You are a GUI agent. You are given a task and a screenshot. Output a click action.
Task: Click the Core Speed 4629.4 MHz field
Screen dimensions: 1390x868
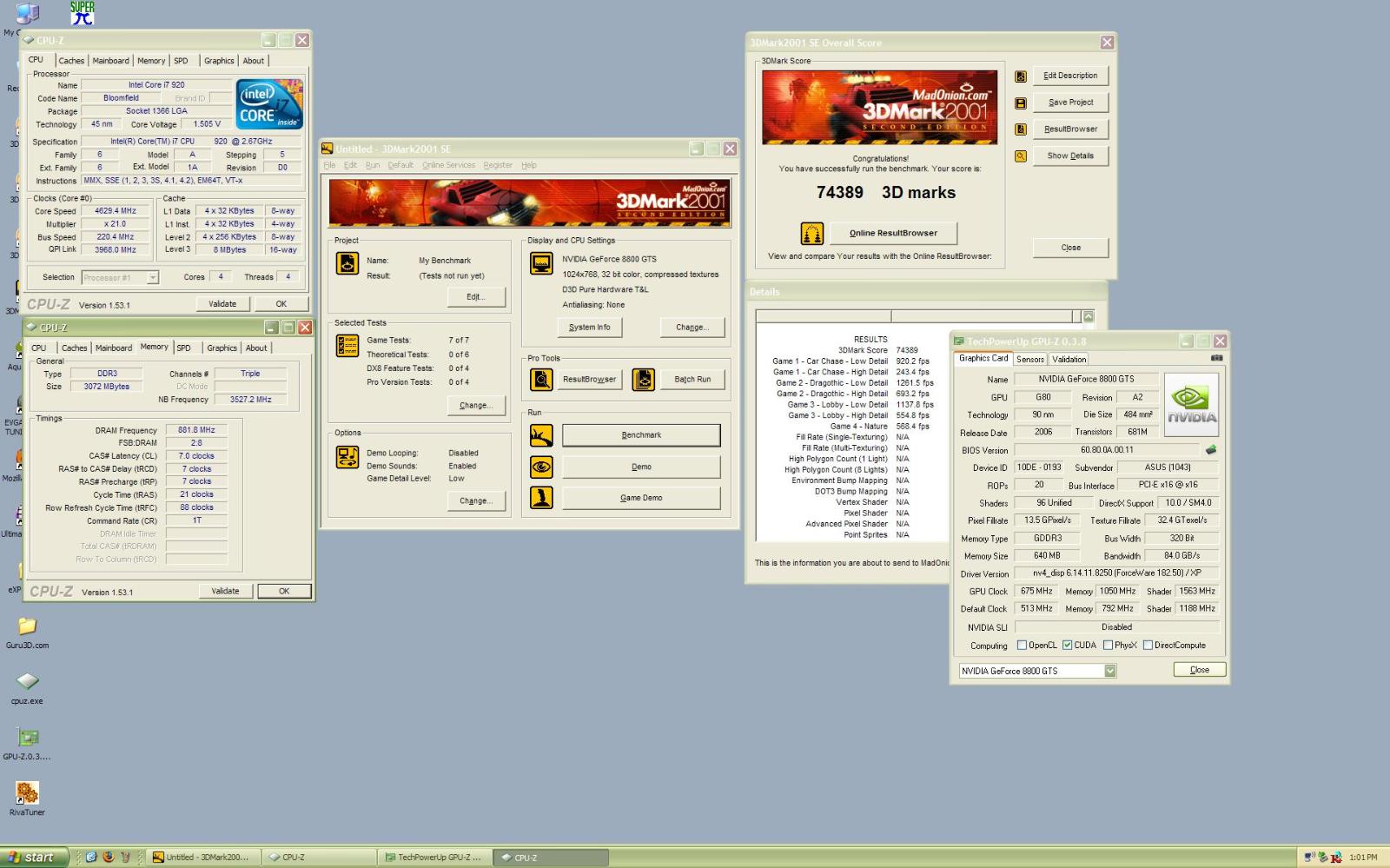tap(116, 211)
